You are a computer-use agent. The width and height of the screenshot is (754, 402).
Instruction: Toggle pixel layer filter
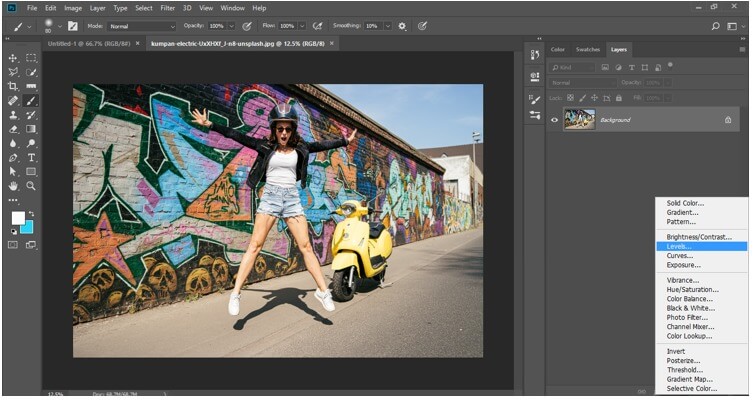[605, 68]
